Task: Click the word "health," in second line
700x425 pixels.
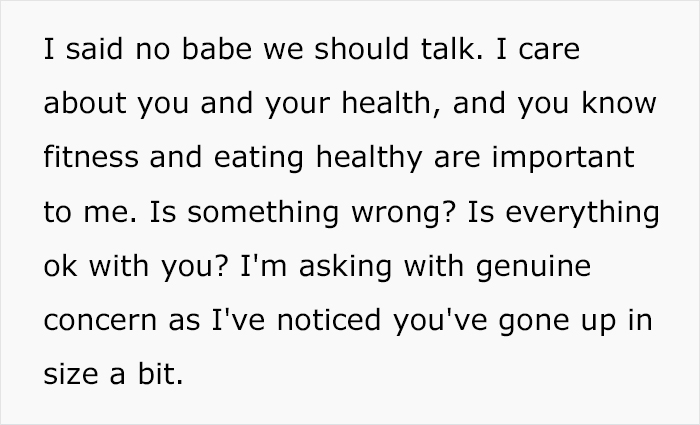Action: tap(392, 103)
